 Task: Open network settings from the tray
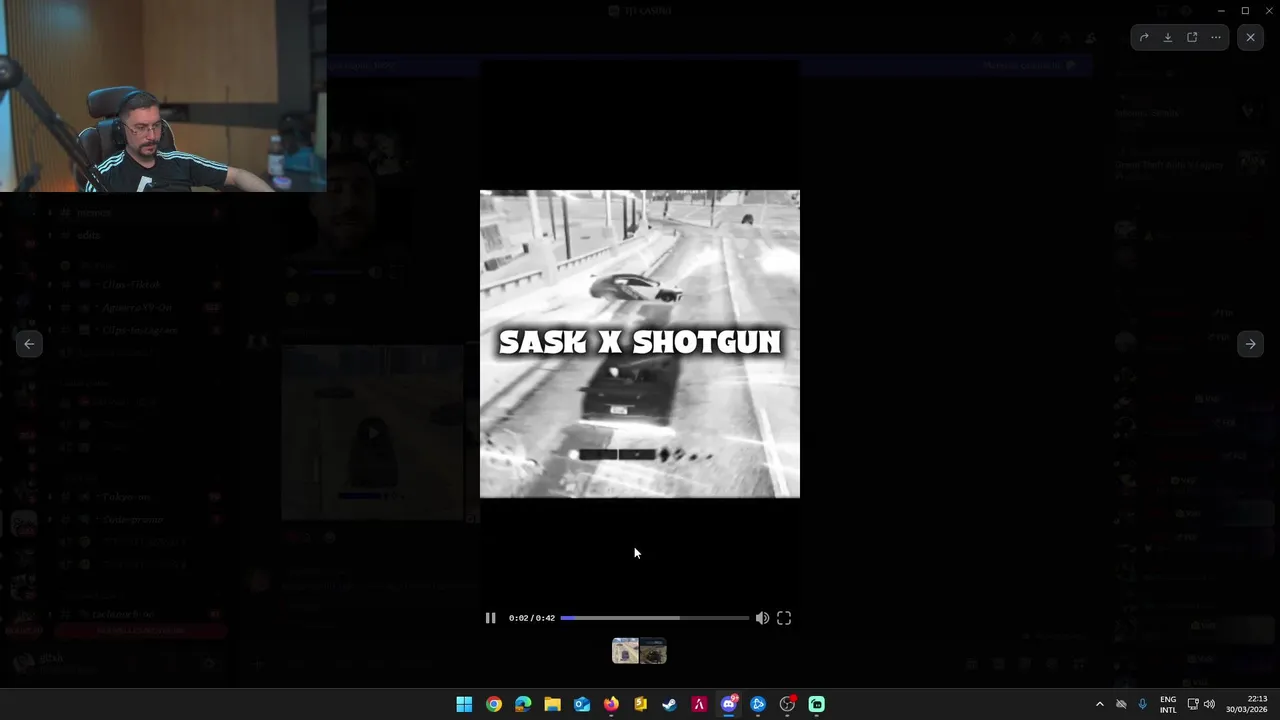(1193, 704)
